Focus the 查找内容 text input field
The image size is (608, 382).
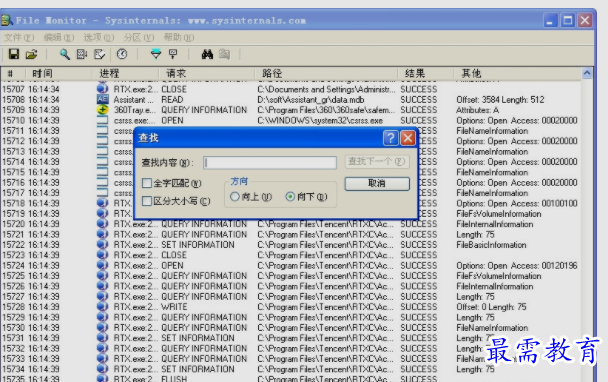pyautogui.click(x=270, y=162)
